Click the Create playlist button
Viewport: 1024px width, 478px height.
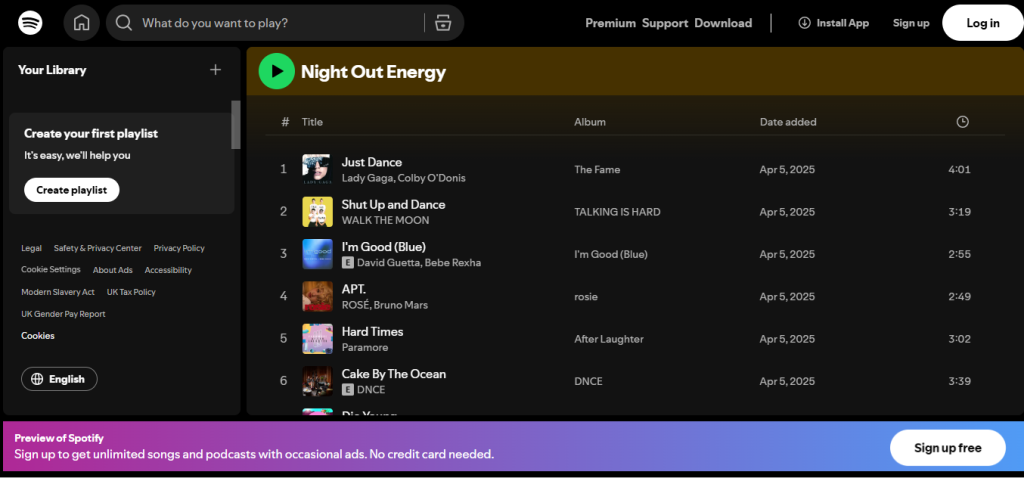(x=71, y=190)
